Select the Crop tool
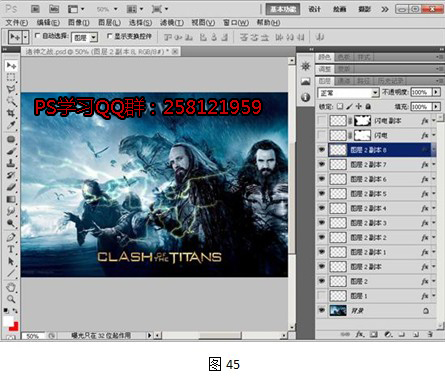 pos(11,113)
